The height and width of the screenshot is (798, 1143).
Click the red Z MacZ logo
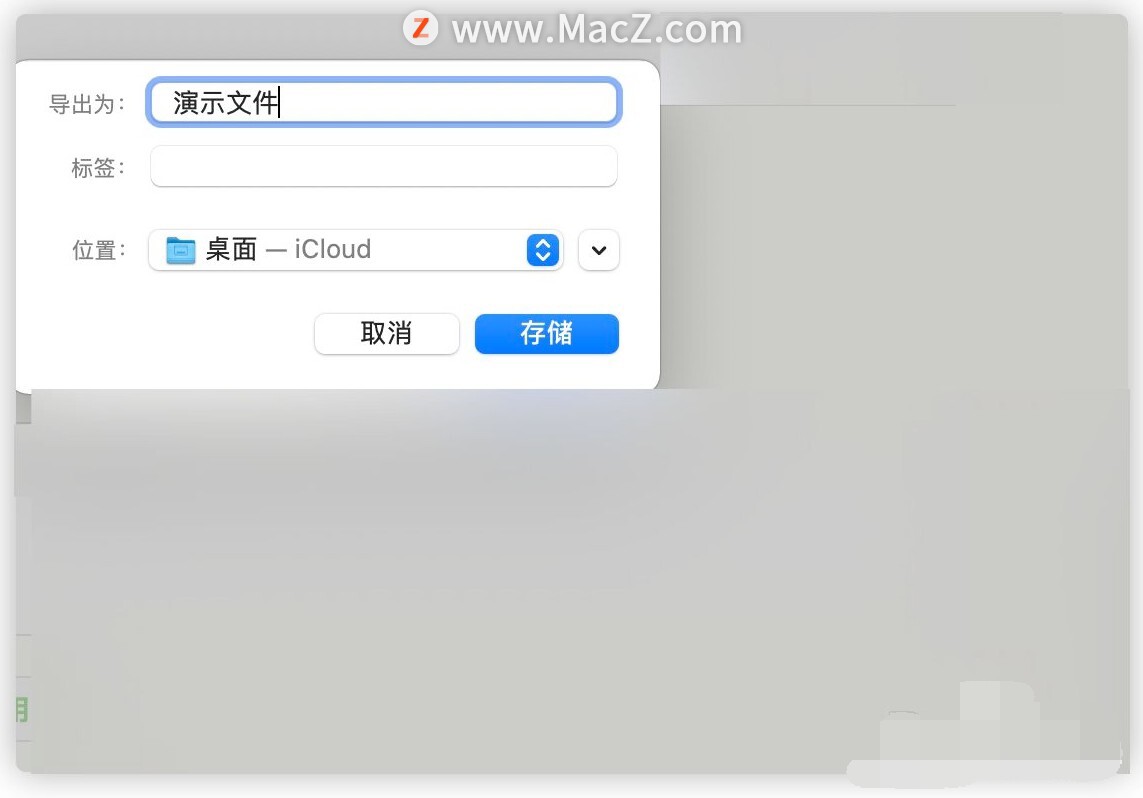(x=421, y=28)
